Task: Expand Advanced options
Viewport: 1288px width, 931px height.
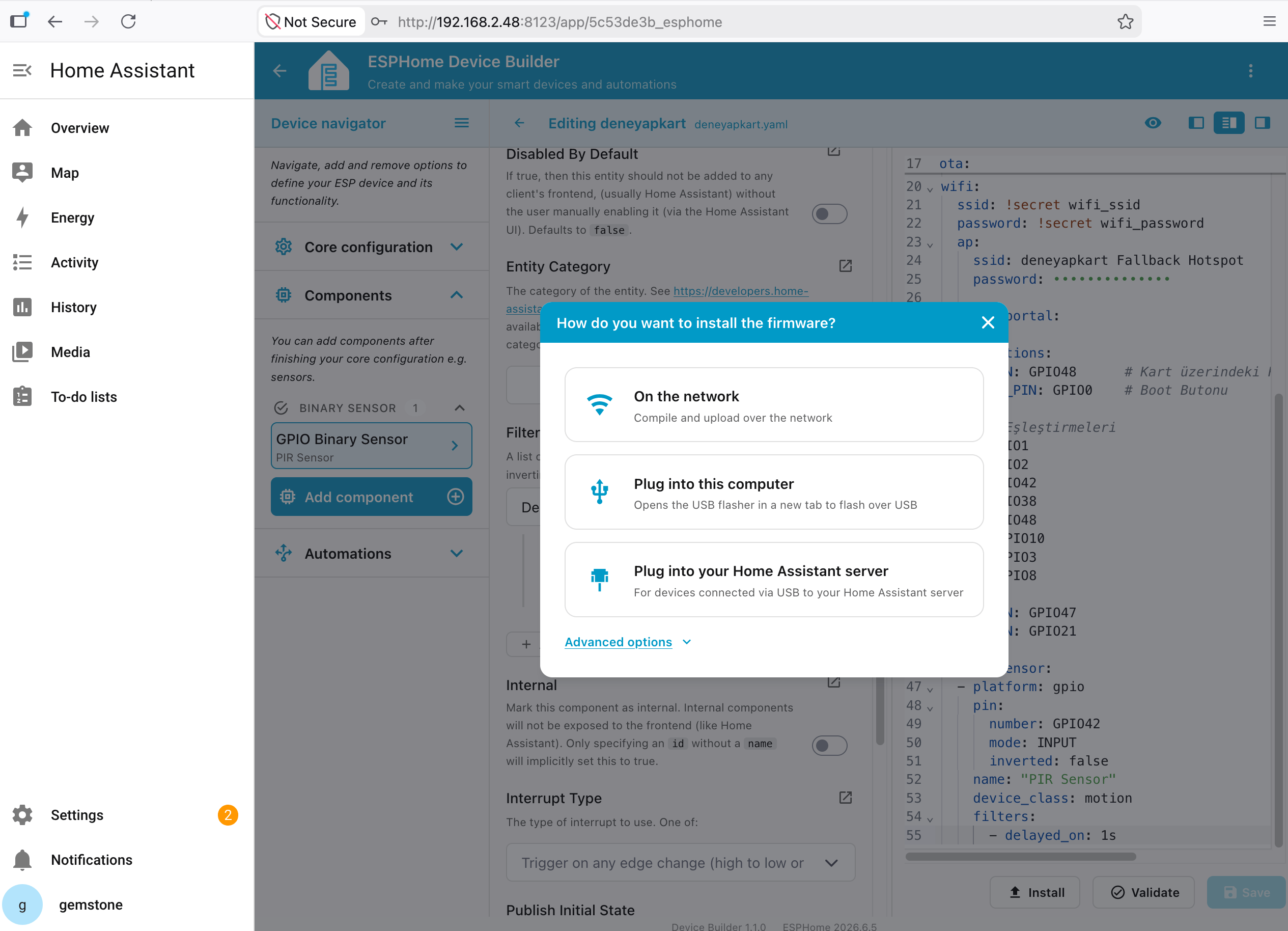Action: (628, 642)
